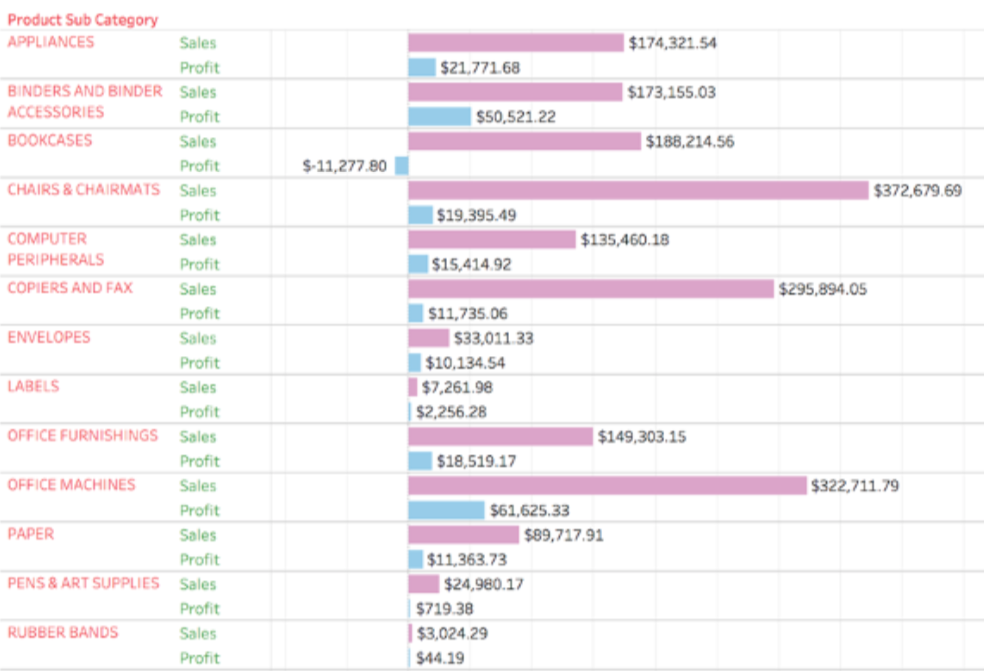Select the PENS & ART SUPPLIES label
984x671 pixels.
(x=83, y=583)
